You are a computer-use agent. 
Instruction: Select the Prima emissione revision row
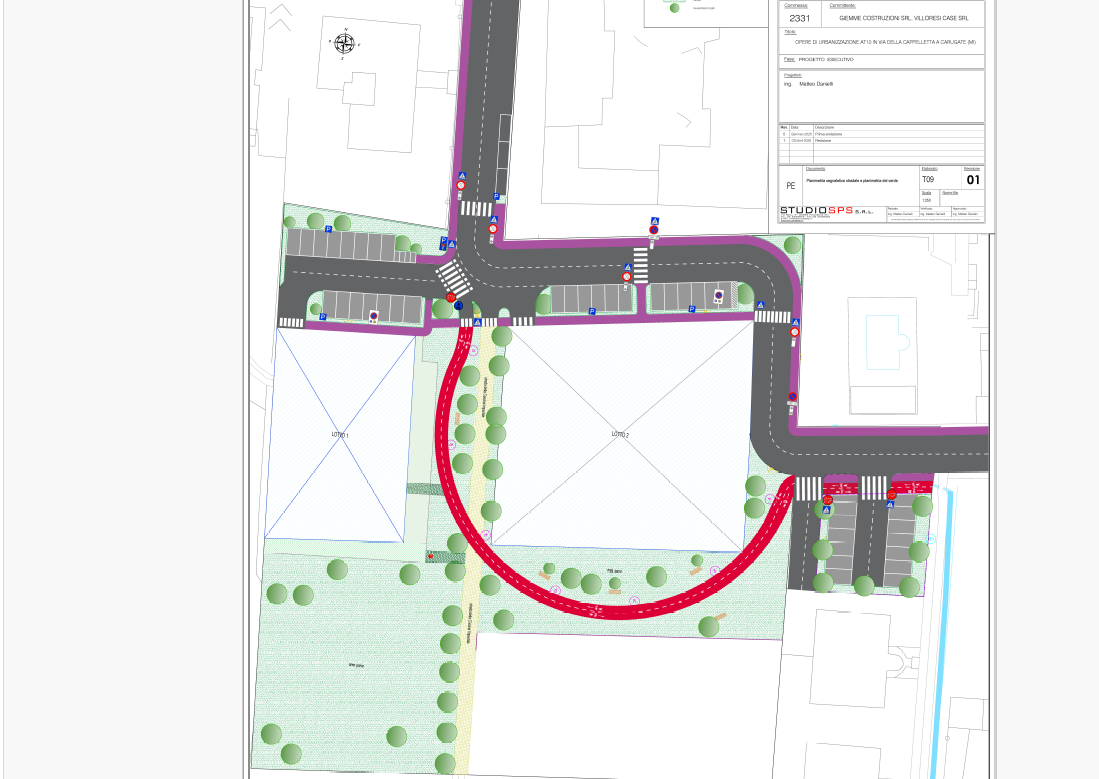click(x=828, y=134)
